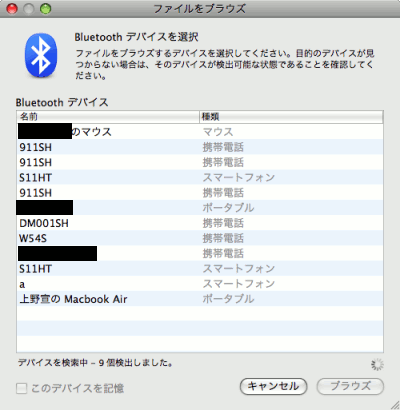This screenshot has height=410, width=400.
Task: Select the first 911SH device row
Action: tap(200, 147)
